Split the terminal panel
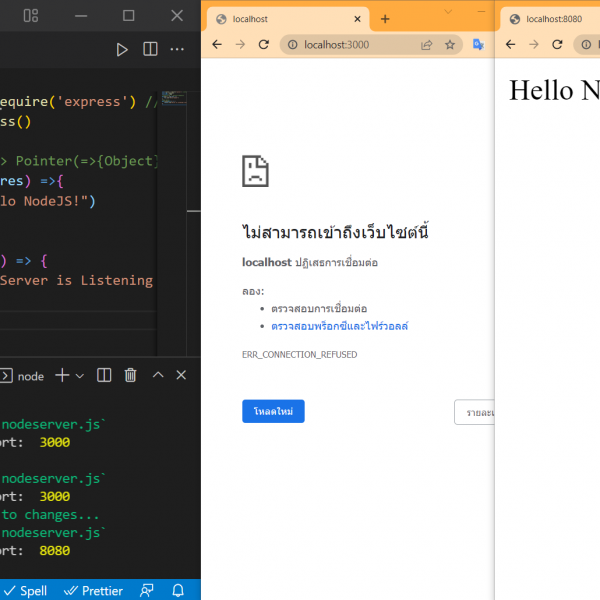 pos(104,375)
